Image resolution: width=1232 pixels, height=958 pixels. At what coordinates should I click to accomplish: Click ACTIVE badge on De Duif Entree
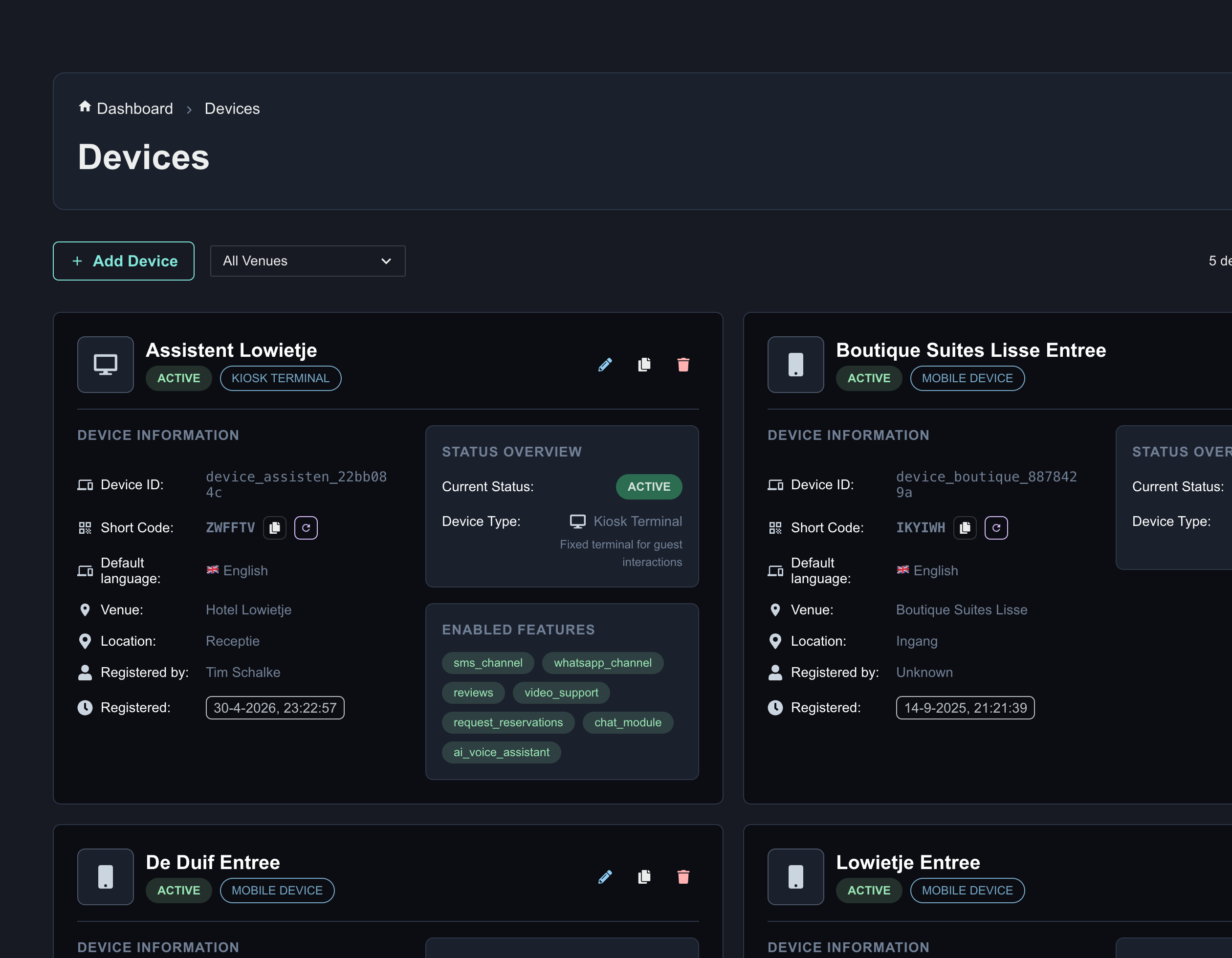(179, 891)
